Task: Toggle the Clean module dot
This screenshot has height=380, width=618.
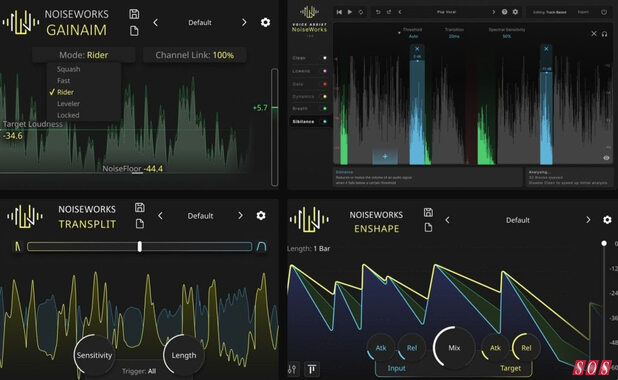Action: 325,58
